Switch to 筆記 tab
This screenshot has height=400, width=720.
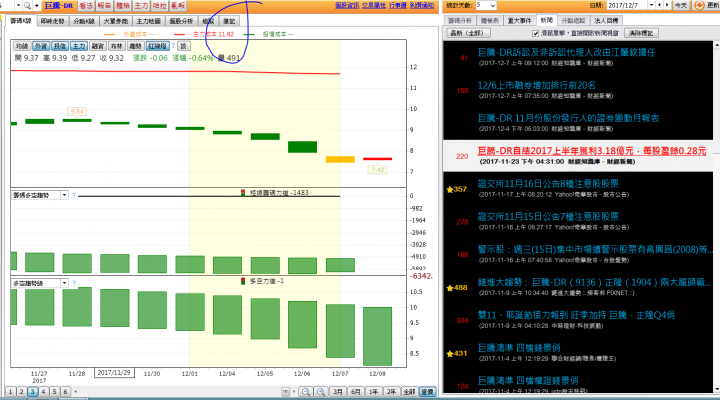click(229, 21)
